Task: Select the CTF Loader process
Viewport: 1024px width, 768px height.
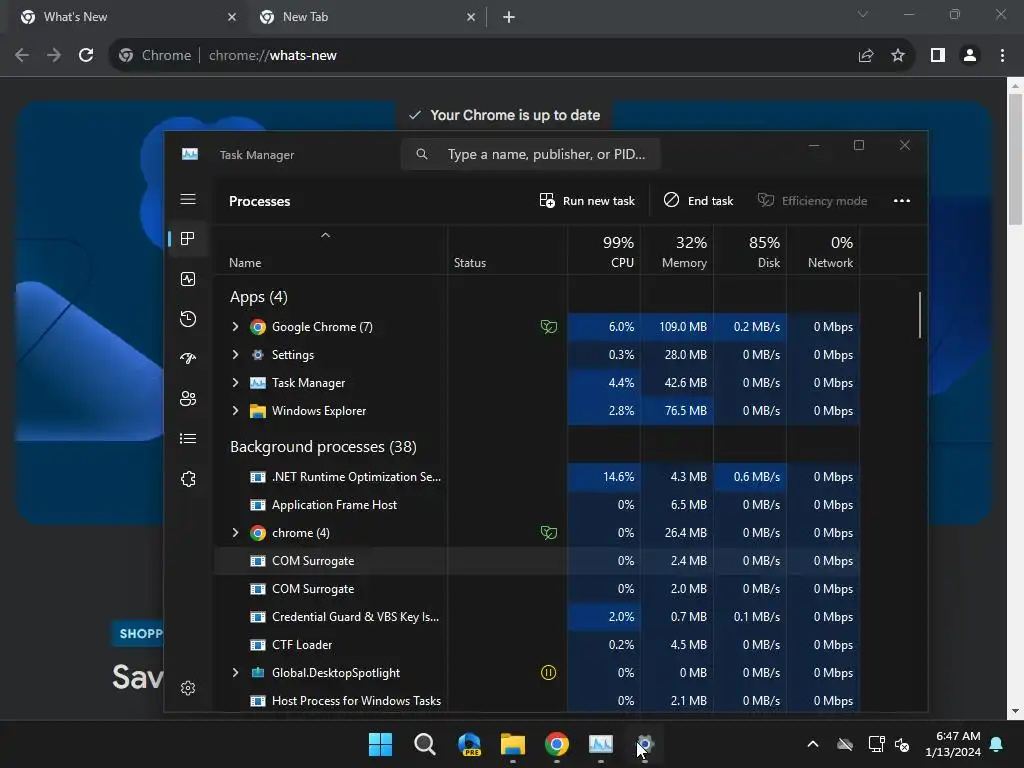Action: (x=536, y=645)
